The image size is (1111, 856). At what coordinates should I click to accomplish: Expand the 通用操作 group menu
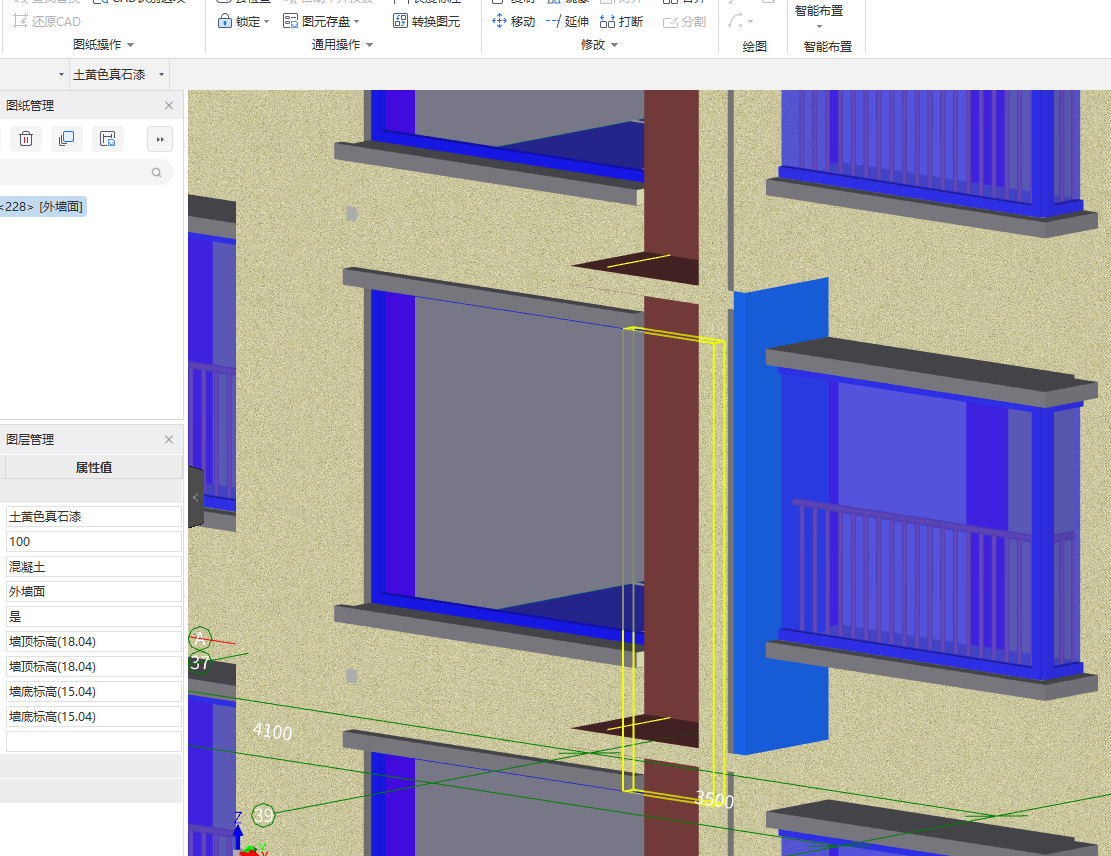tap(342, 45)
